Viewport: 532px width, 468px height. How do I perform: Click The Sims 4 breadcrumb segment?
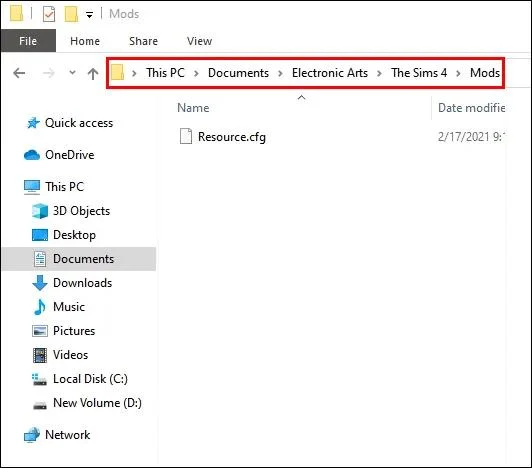coord(419,73)
